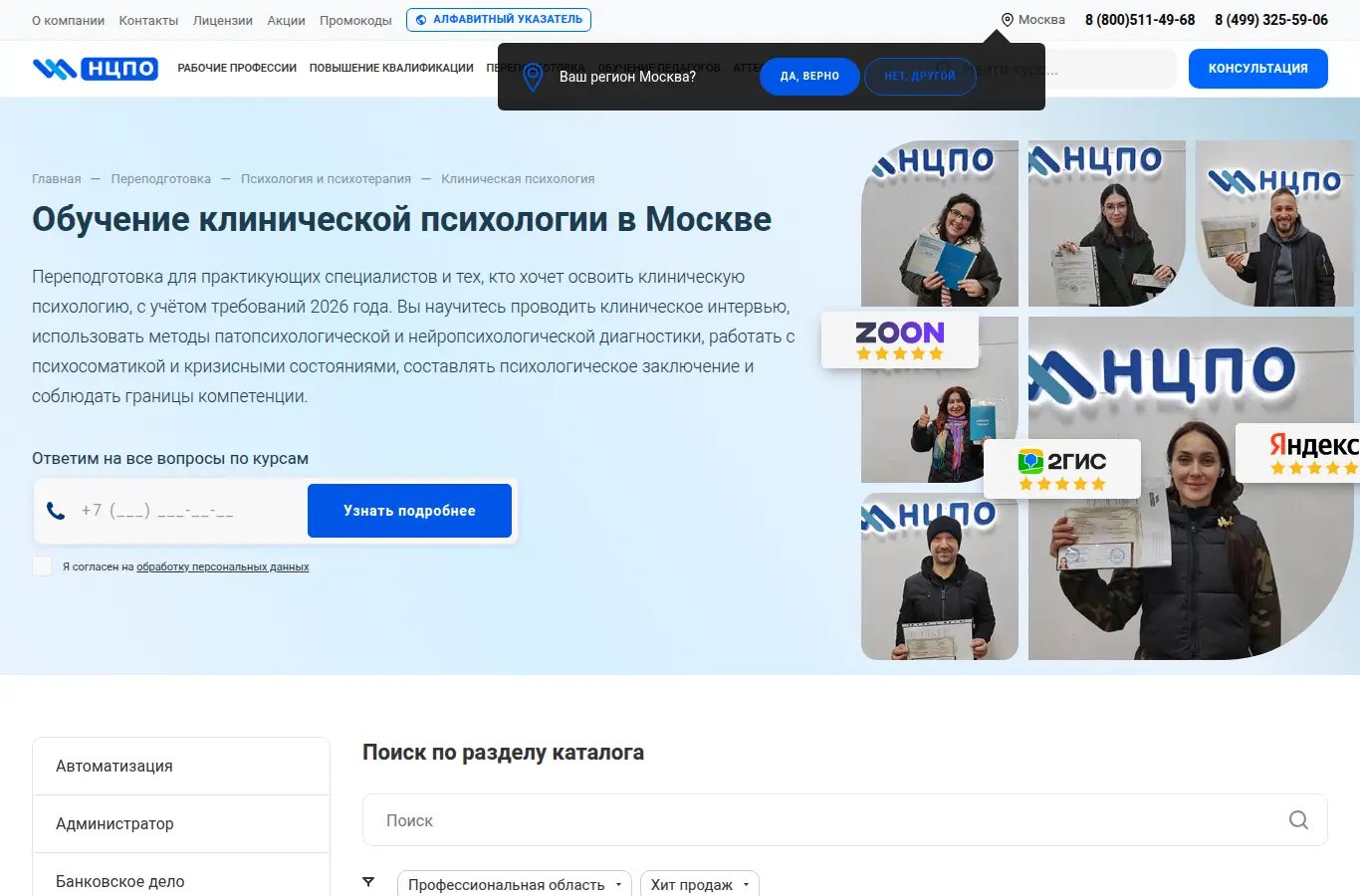Click the filter funnel icon
The image size is (1360, 896).
pyautogui.click(x=368, y=883)
